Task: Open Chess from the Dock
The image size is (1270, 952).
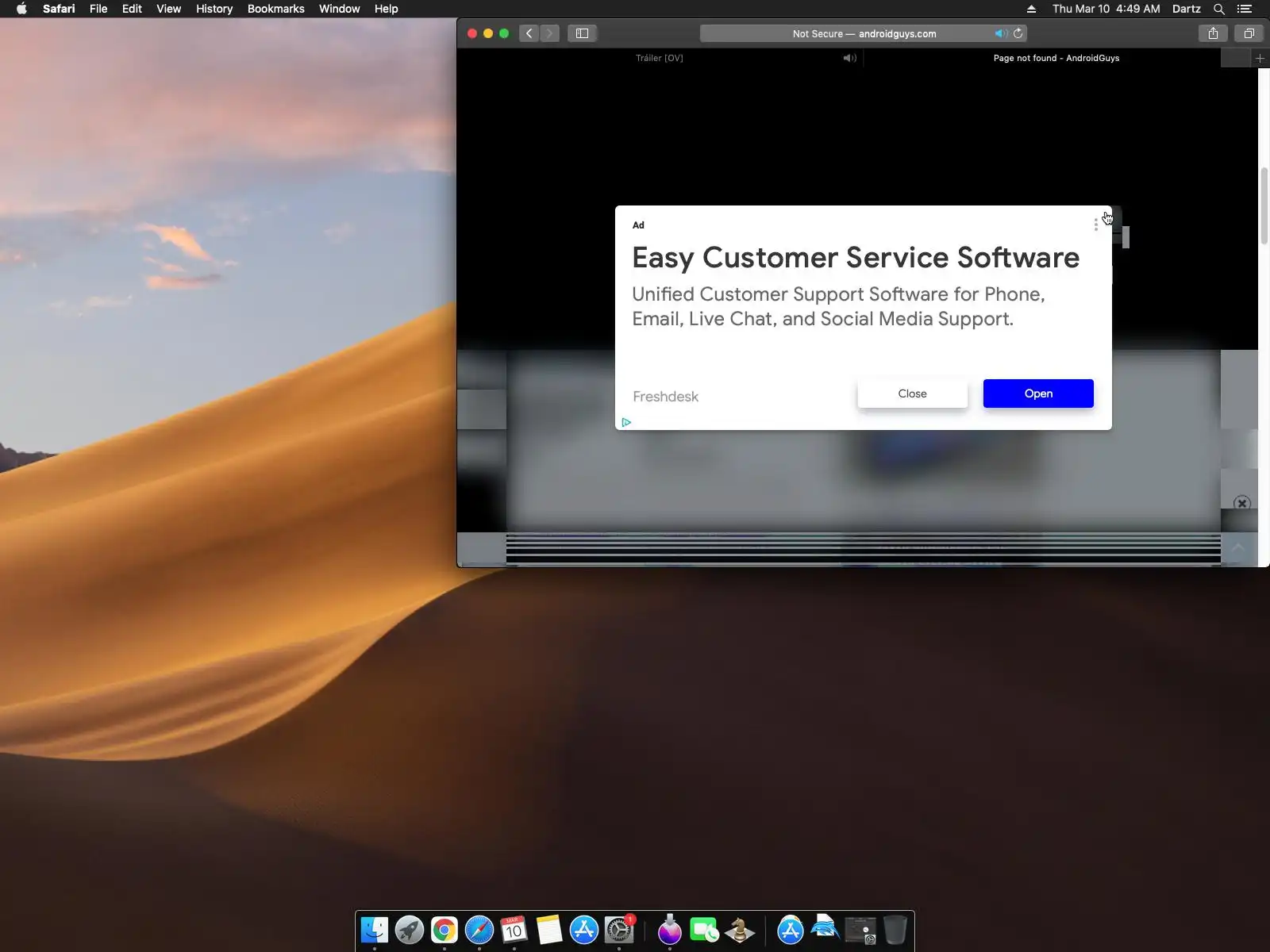Action: tap(740, 930)
